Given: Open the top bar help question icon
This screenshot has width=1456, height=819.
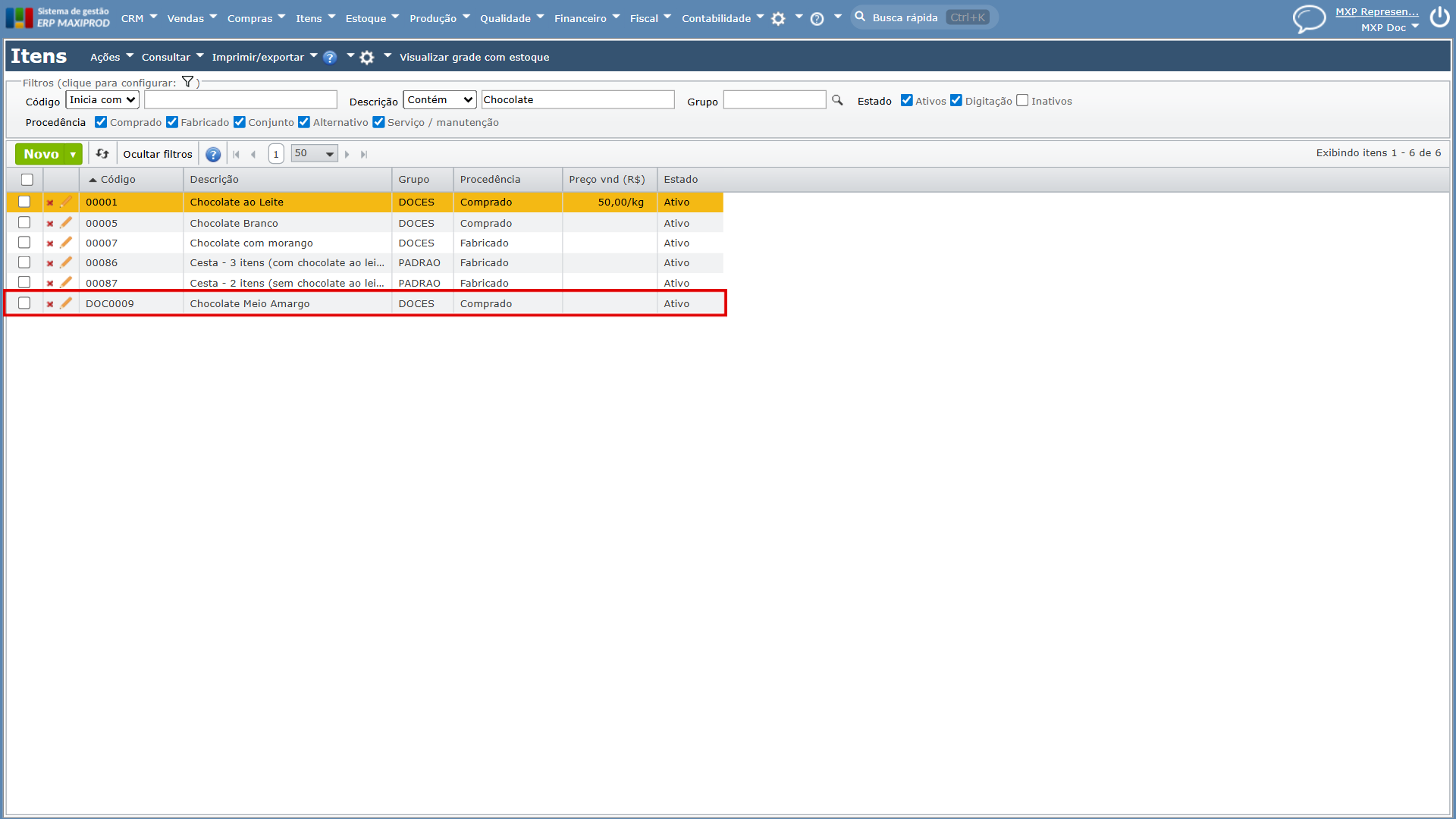Looking at the screenshot, I should tap(817, 19).
